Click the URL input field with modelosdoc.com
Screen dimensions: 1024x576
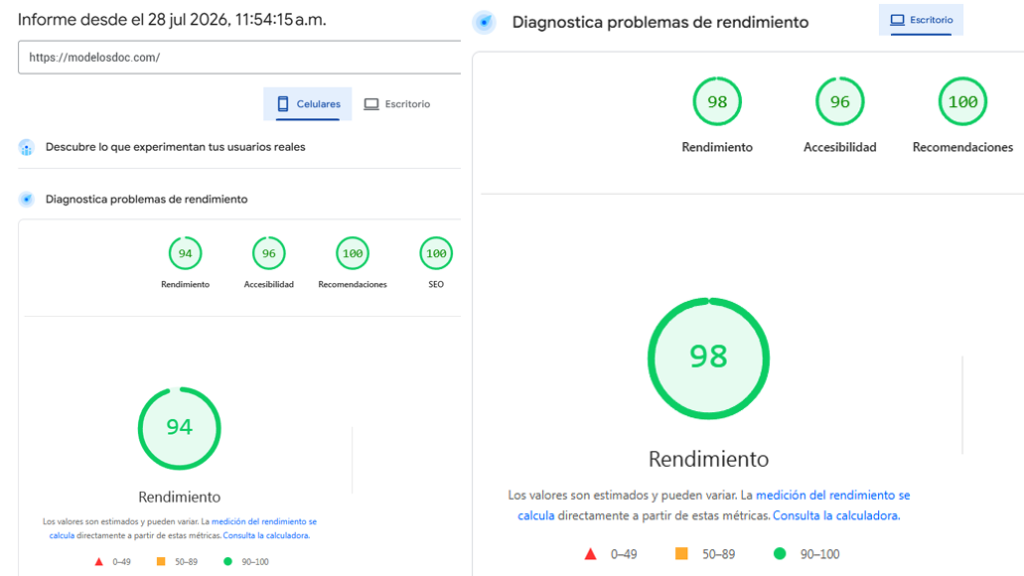(240, 57)
